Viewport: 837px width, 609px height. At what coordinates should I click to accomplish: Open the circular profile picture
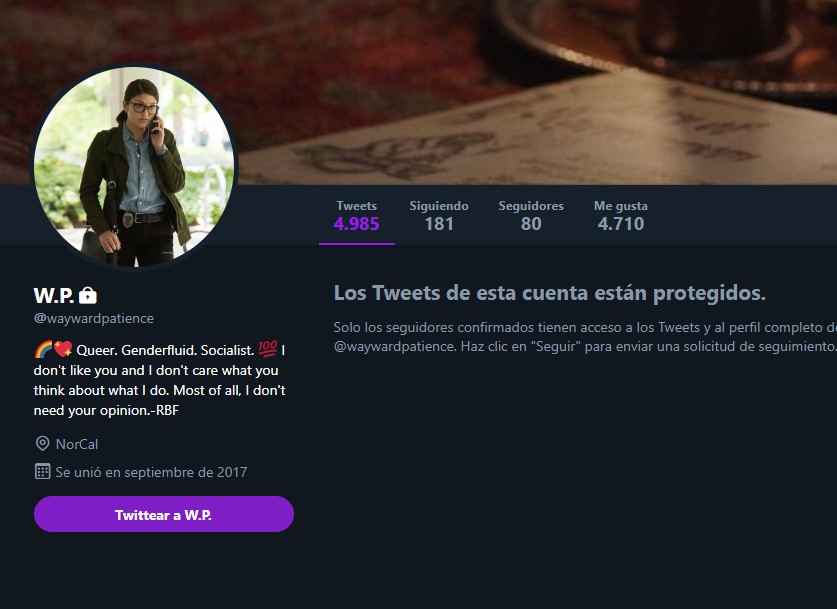(x=134, y=166)
